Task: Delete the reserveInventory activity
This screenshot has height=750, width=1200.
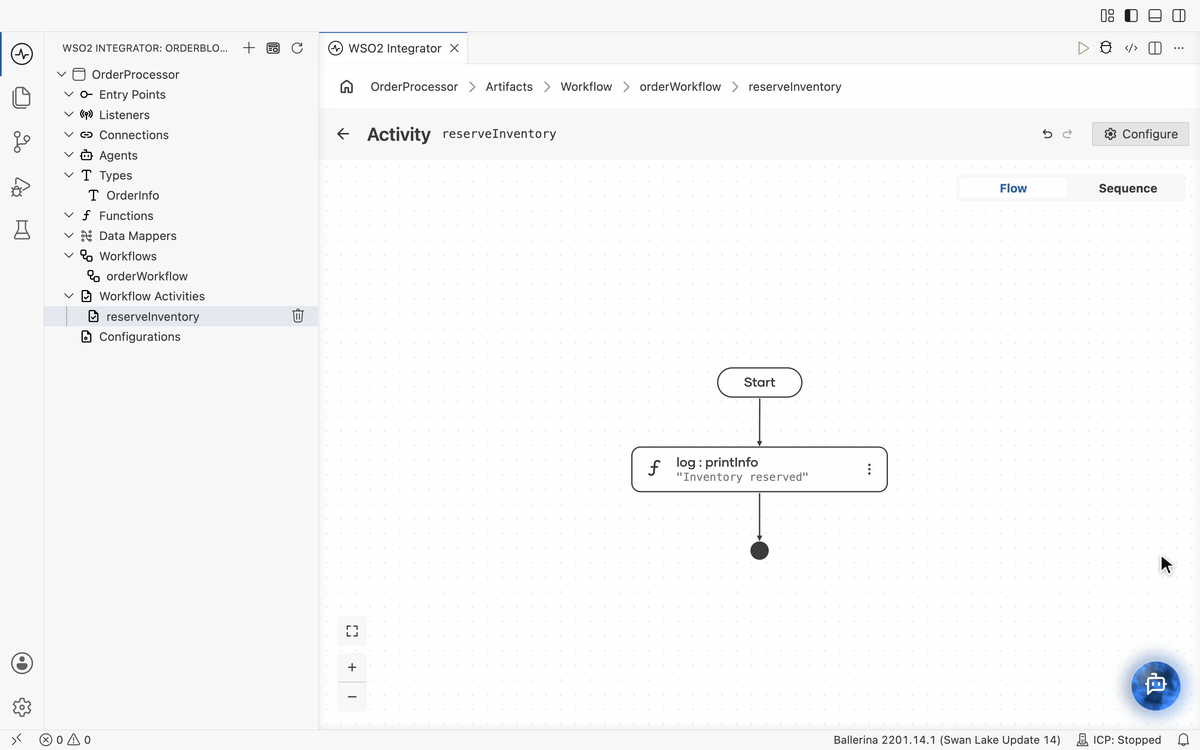Action: (298, 316)
